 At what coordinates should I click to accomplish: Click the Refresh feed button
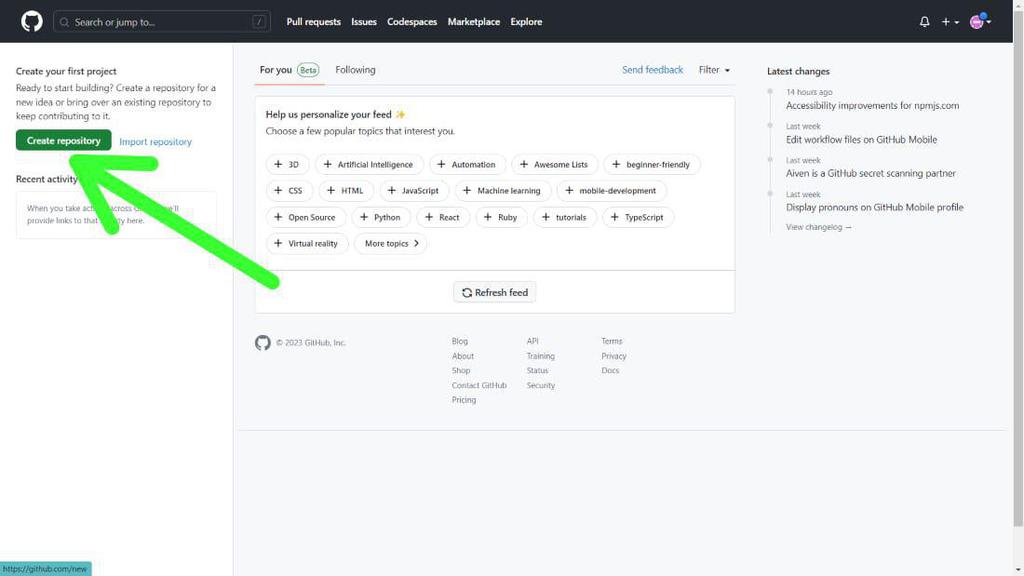494,293
